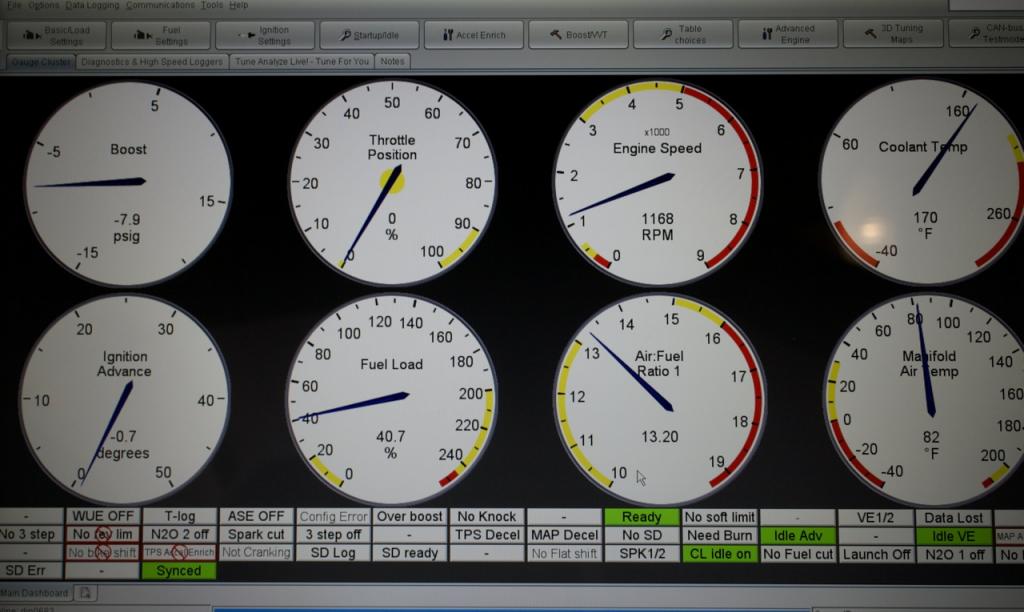Click the green Ready indicator
Screen dimensions: 1024x612
pos(641,517)
